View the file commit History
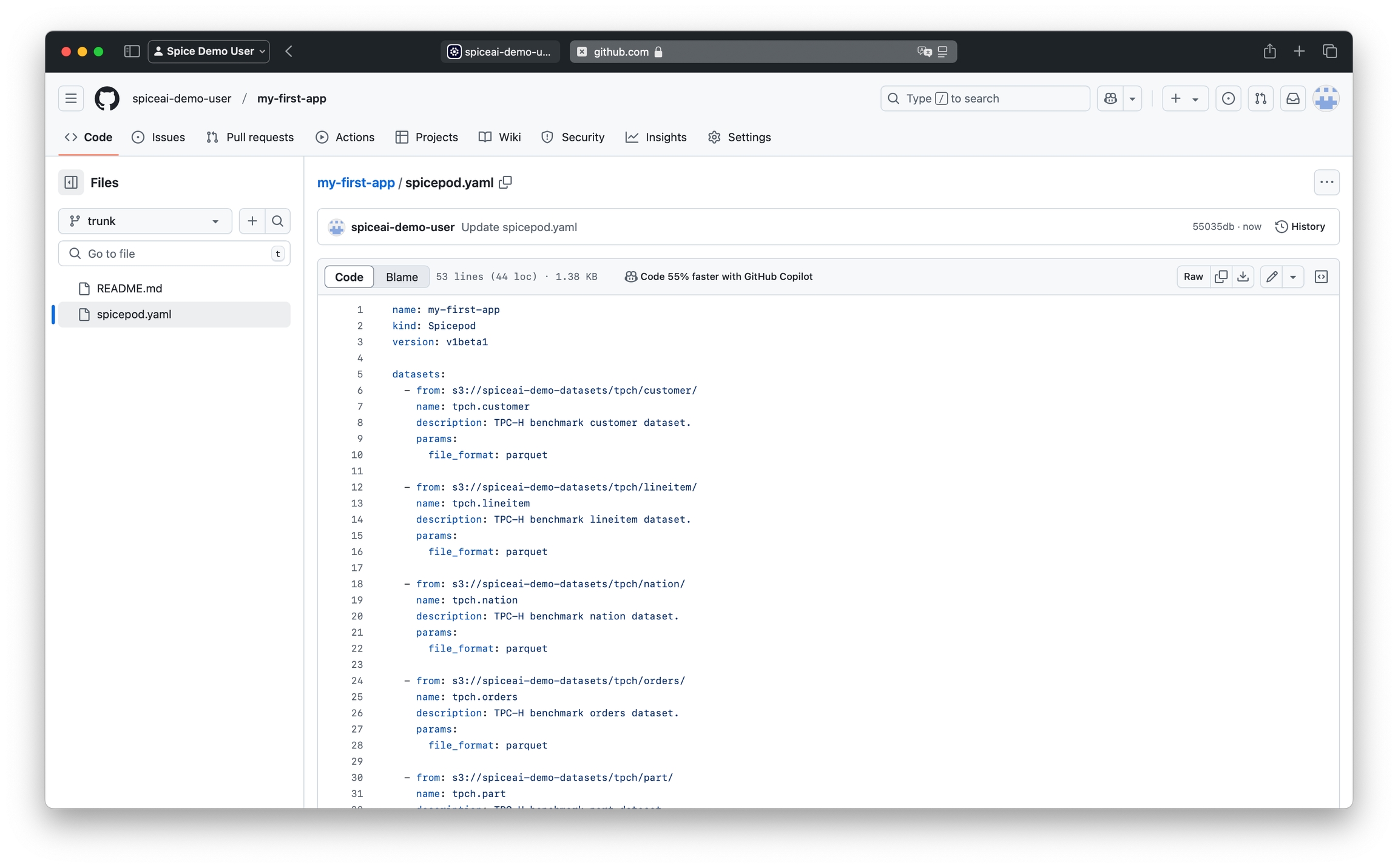 click(1300, 226)
